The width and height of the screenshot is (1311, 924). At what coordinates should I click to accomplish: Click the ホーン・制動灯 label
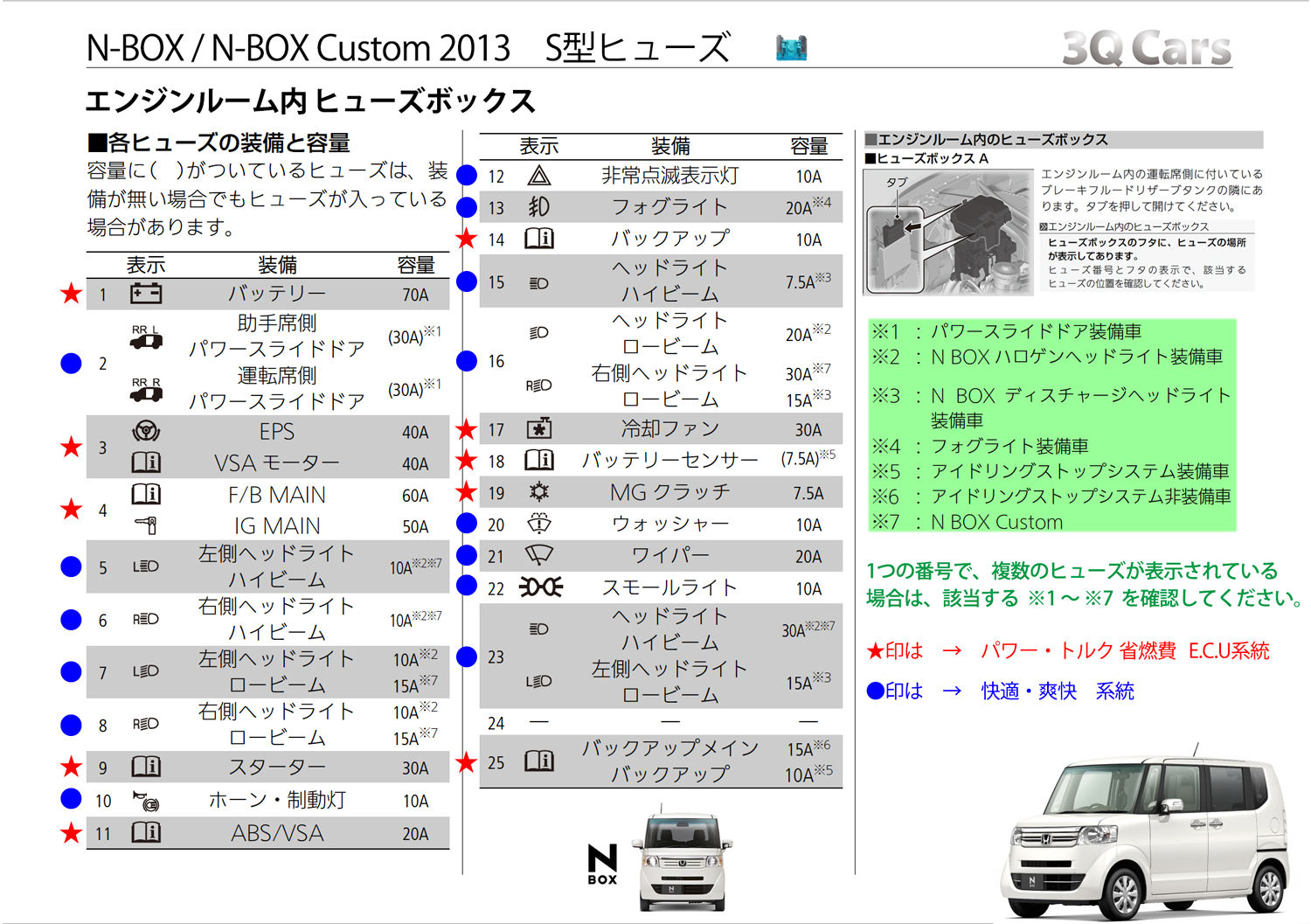(x=277, y=800)
